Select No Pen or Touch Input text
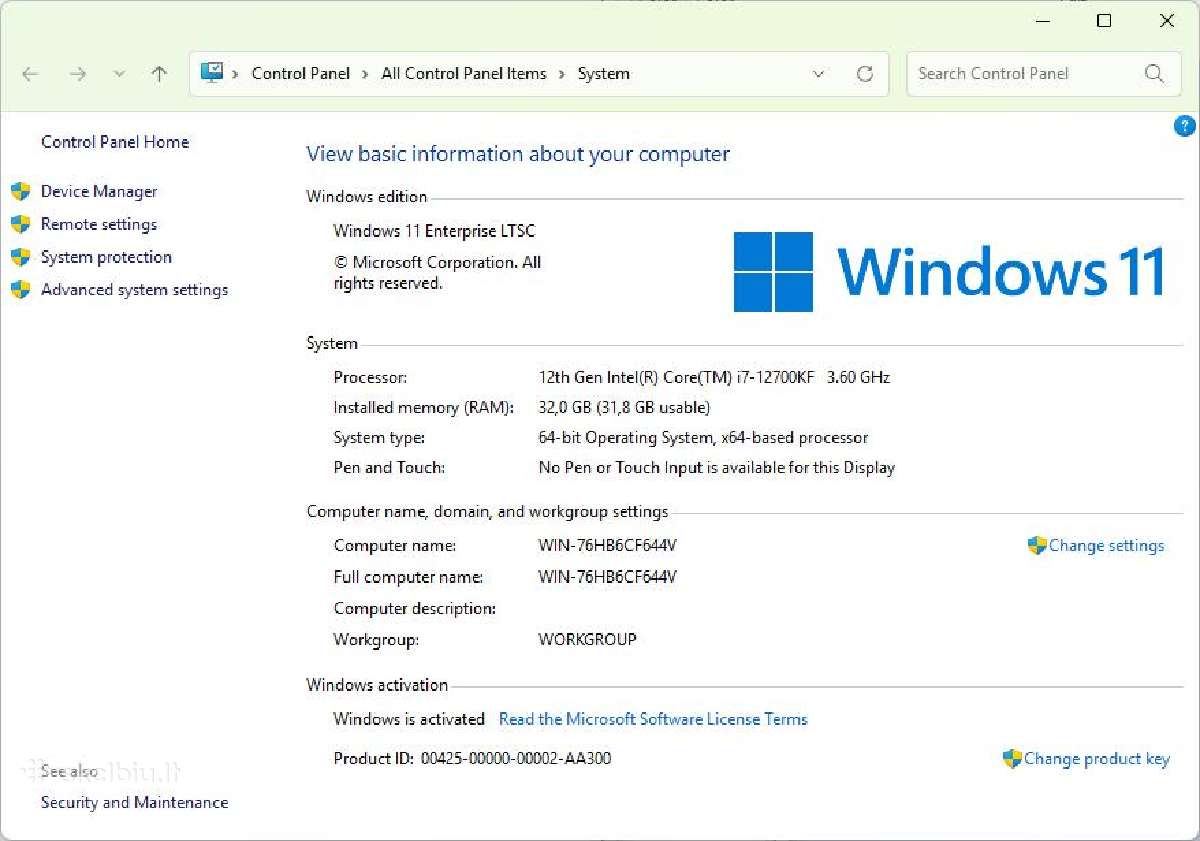Image resolution: width=1200 pixels, height=841 pixels. [716, 468]
